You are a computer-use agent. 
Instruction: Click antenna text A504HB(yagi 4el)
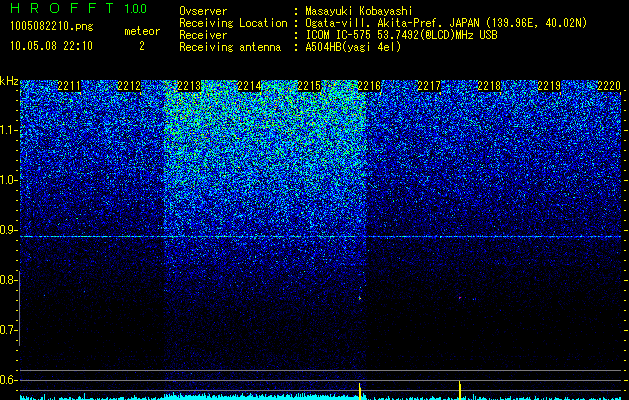pos(353,47)
